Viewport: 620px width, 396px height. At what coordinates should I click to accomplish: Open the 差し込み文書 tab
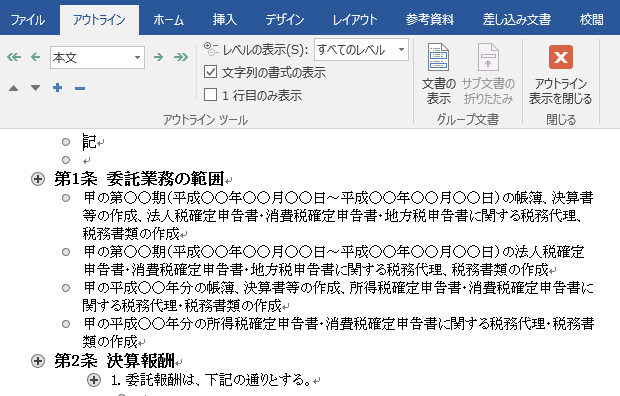pyautogui.click(x=516, y=20)
